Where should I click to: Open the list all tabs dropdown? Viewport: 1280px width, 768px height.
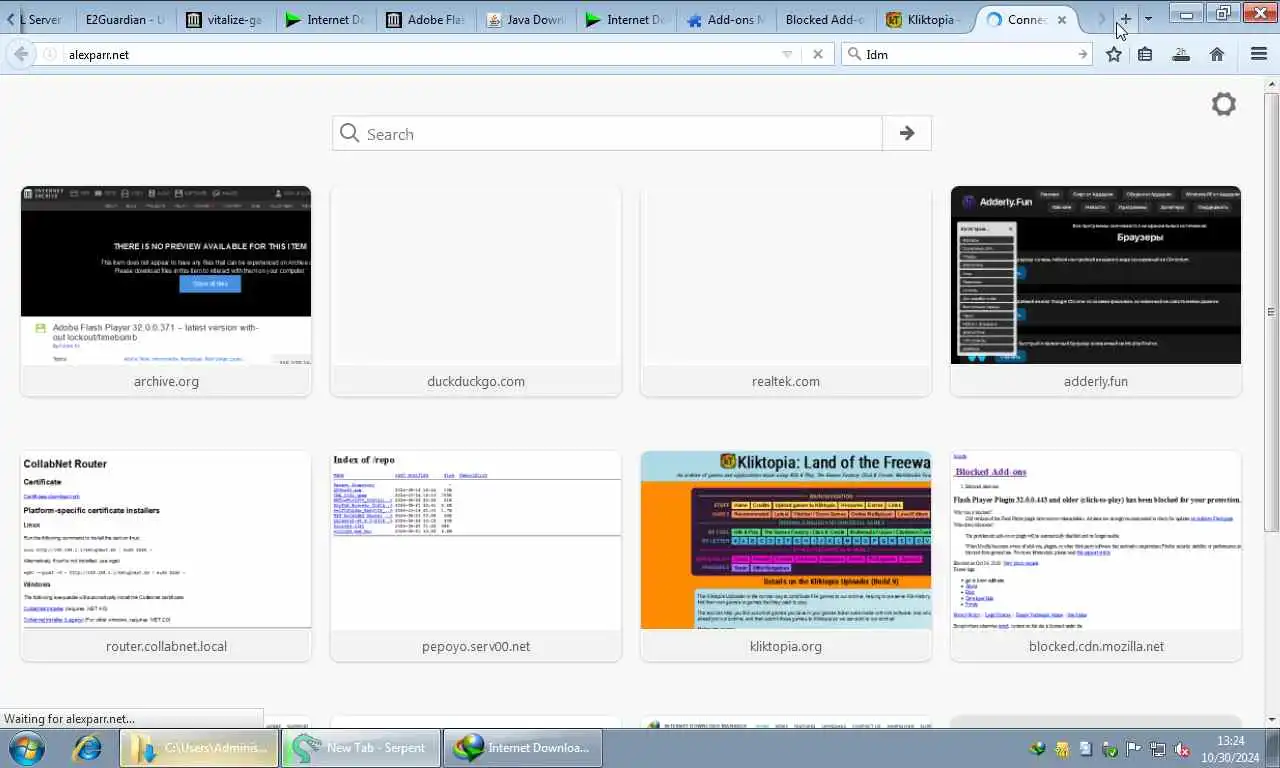point(1148,19)
